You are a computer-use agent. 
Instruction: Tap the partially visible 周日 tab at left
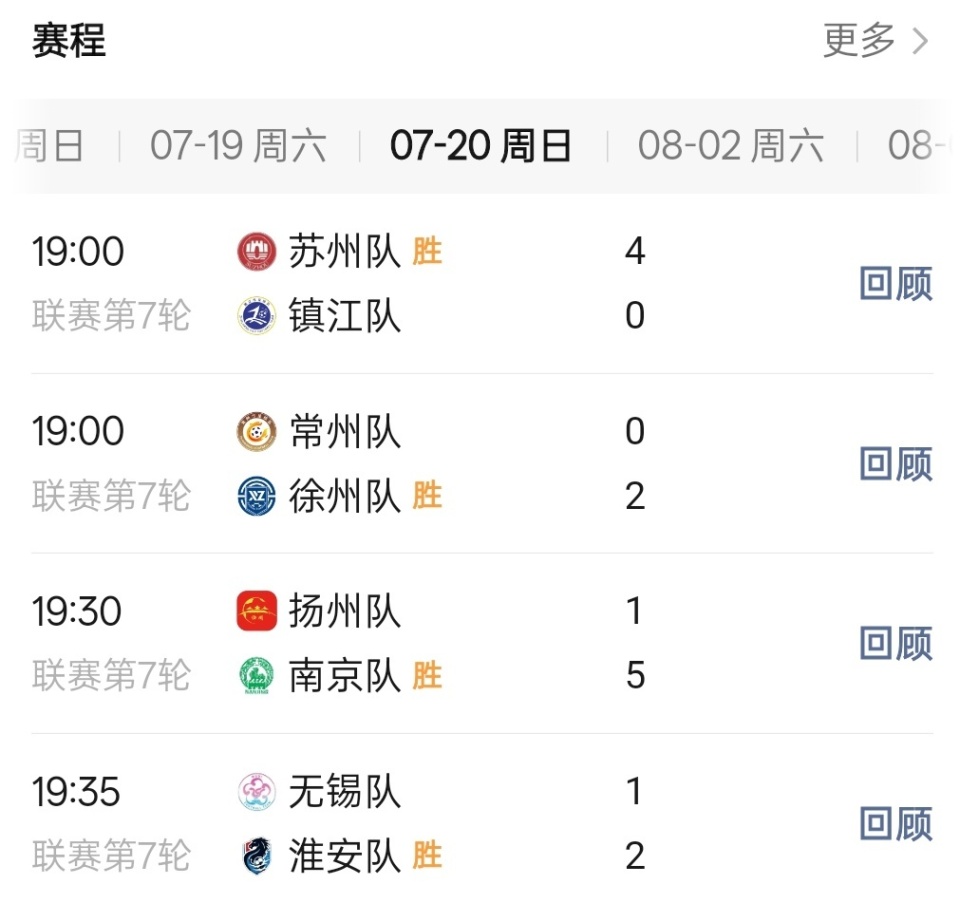pos(50,146)
